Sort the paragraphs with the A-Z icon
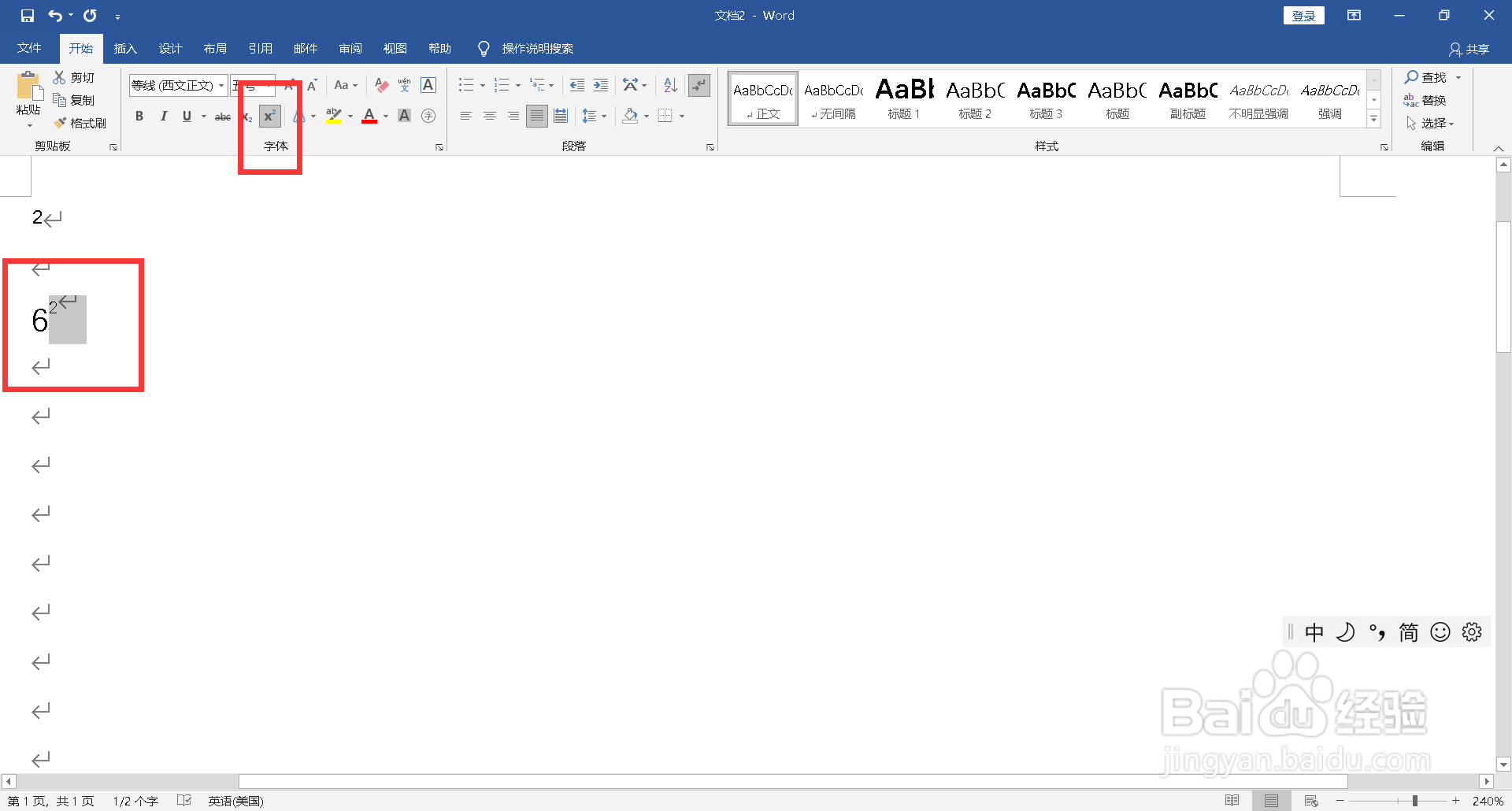Screen dimensions: 1512x811 [x=671, y=85]
